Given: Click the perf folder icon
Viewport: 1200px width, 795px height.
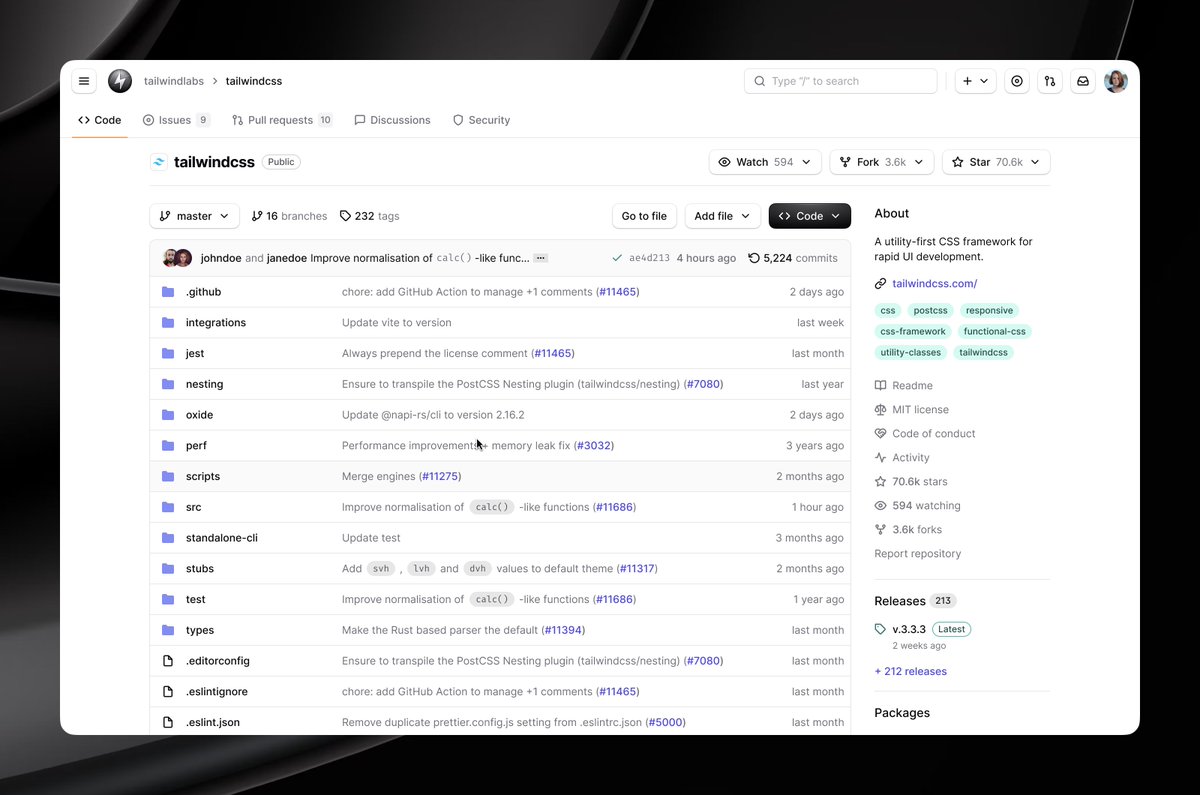Looking at the screenshot, I should [168, 446].
